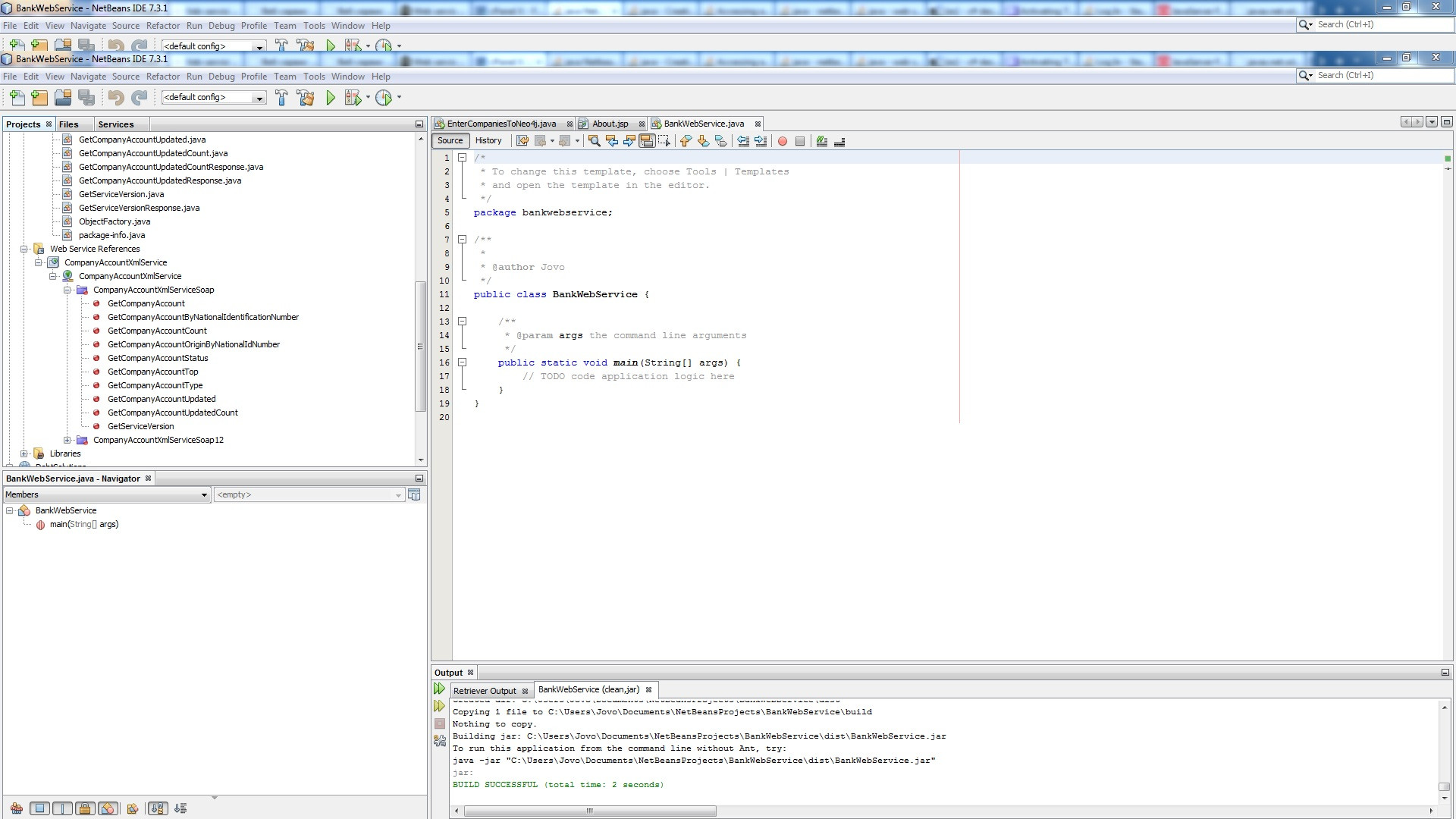Open the About.jsp editor tab
1456x819 pixels.
coord(610,124)
